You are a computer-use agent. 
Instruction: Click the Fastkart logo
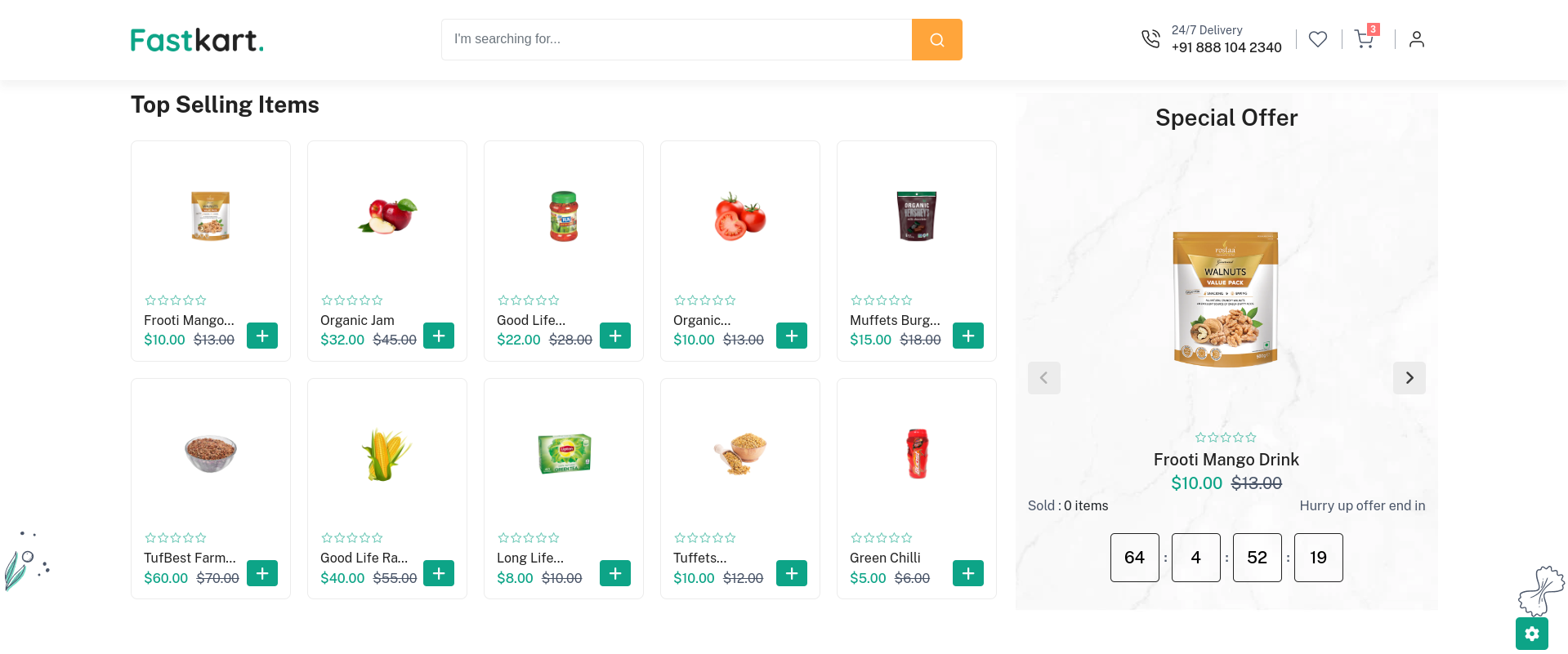pyautogui.click(x=197, y=40)
